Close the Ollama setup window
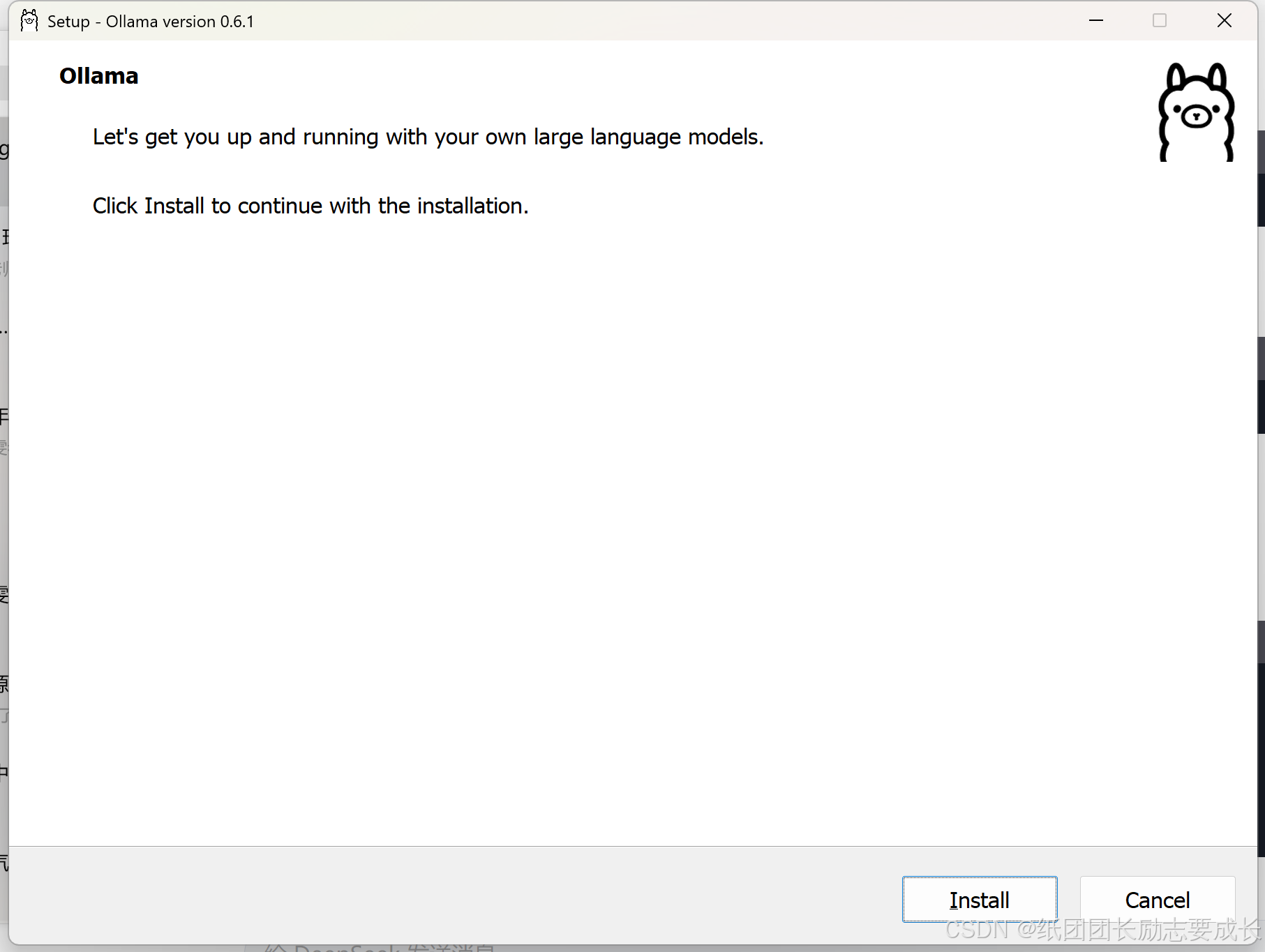1265x952 pixels. [x=1224, y=21]
